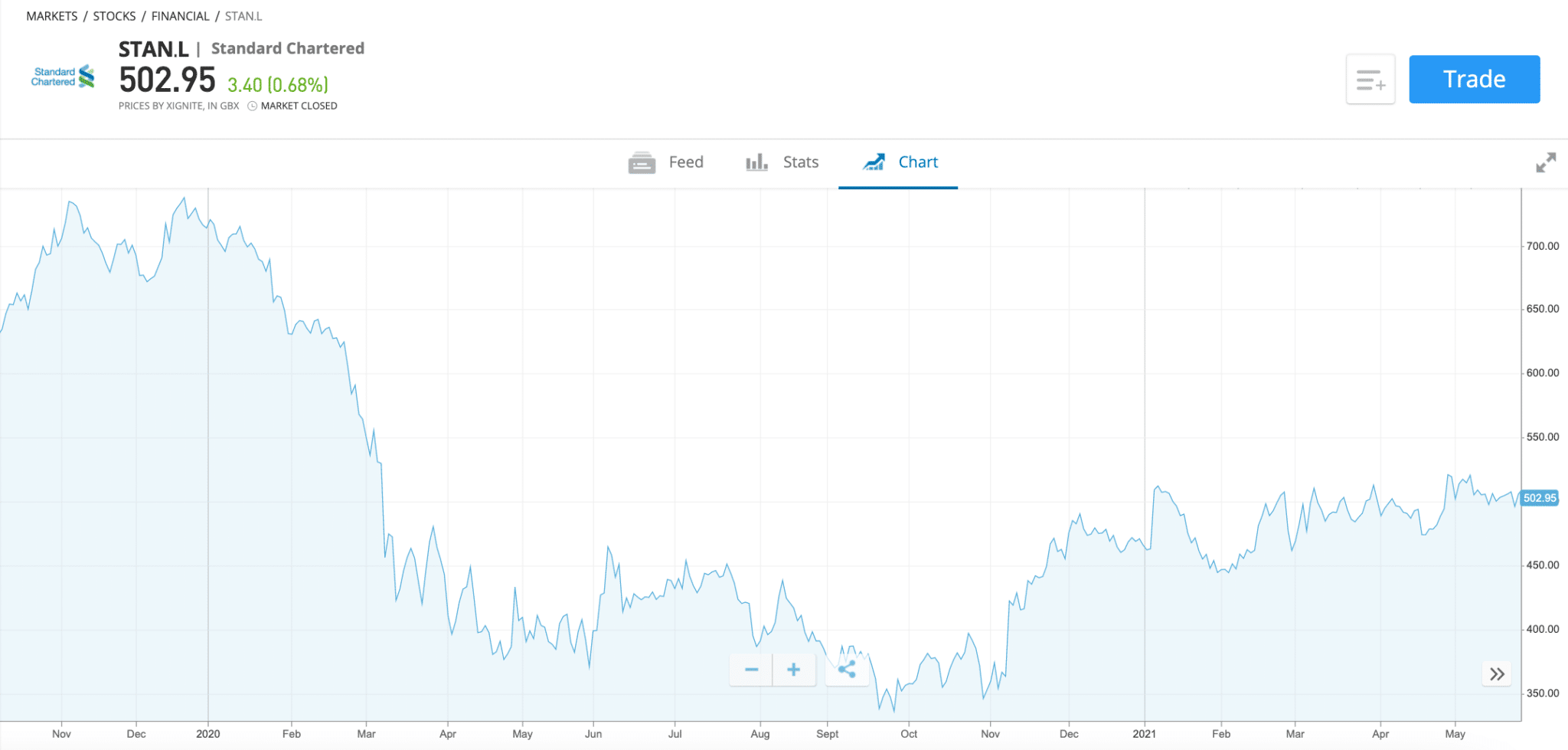Open the add-to-watchlist icon
Screen dimensions: 1568x750
(x=1370, y=79)
